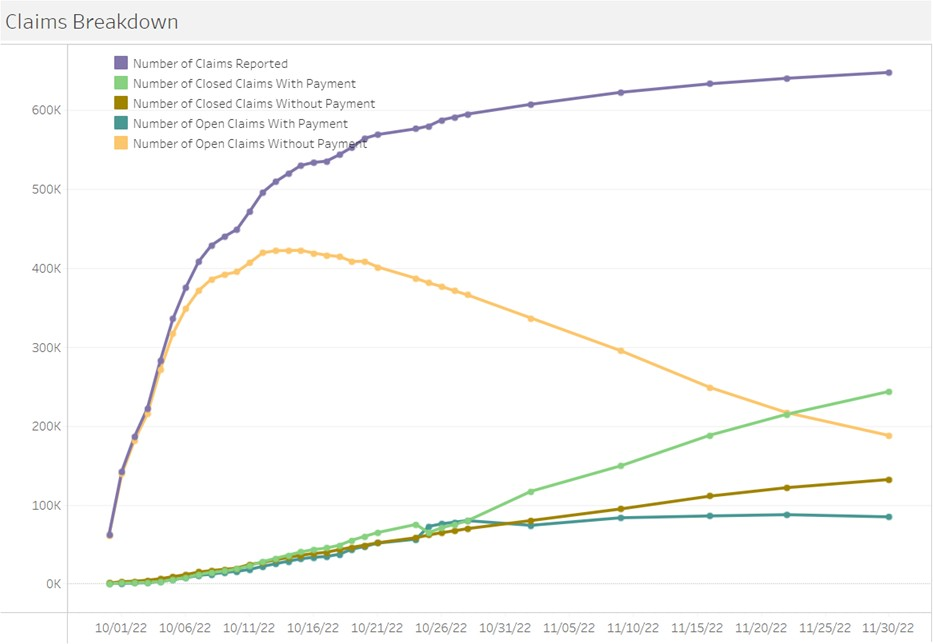Screen dimensions: 933x644
Task: Click the first purple data point near 60K
Action: (x=110, y=535)
